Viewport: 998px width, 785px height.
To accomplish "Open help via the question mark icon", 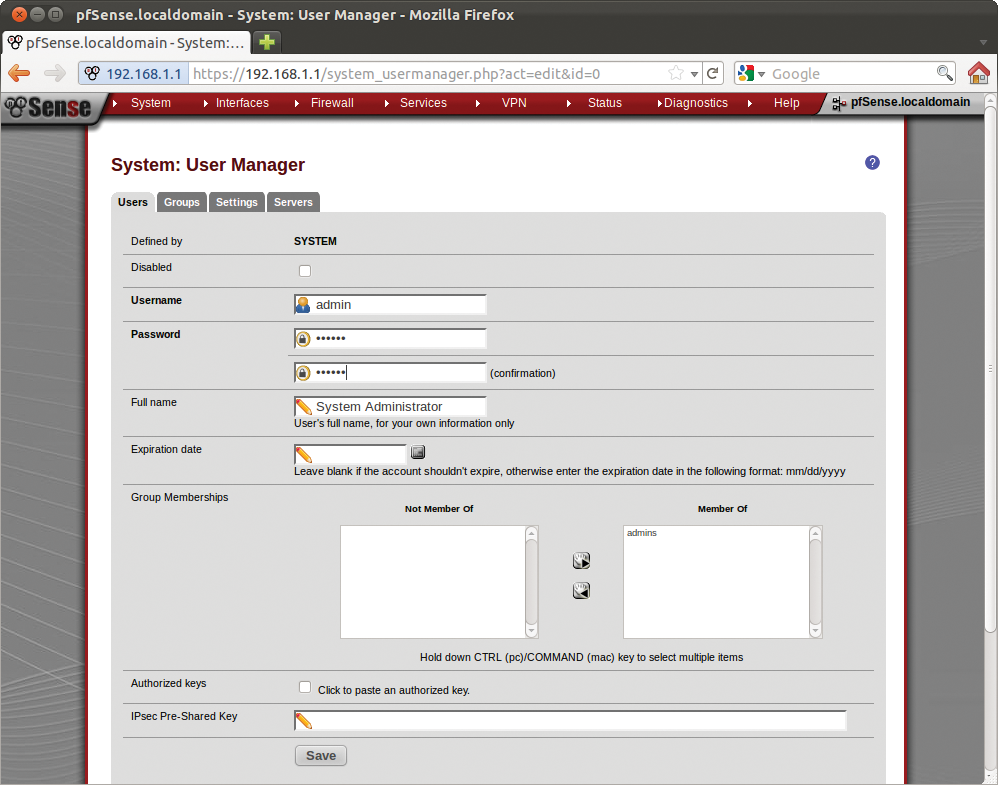I will (x=872, y=162).
